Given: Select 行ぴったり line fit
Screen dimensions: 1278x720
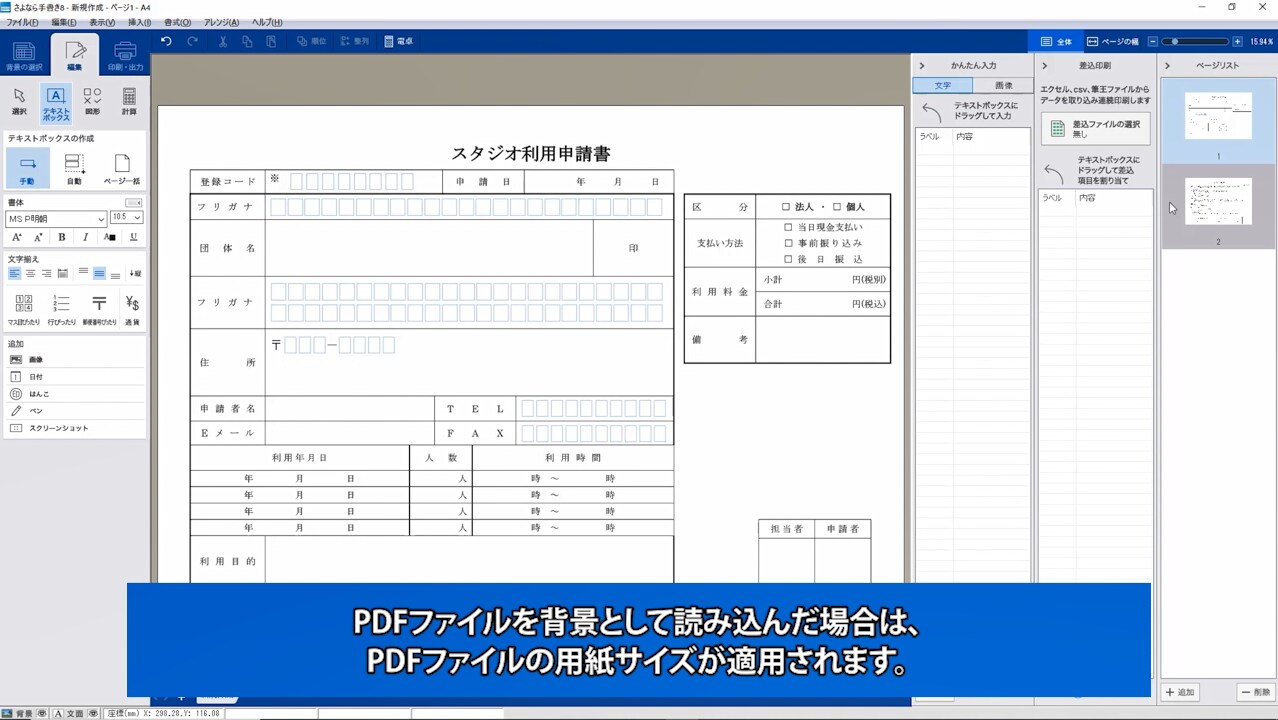Looking at the screenshot, I should tap(61, 310).
